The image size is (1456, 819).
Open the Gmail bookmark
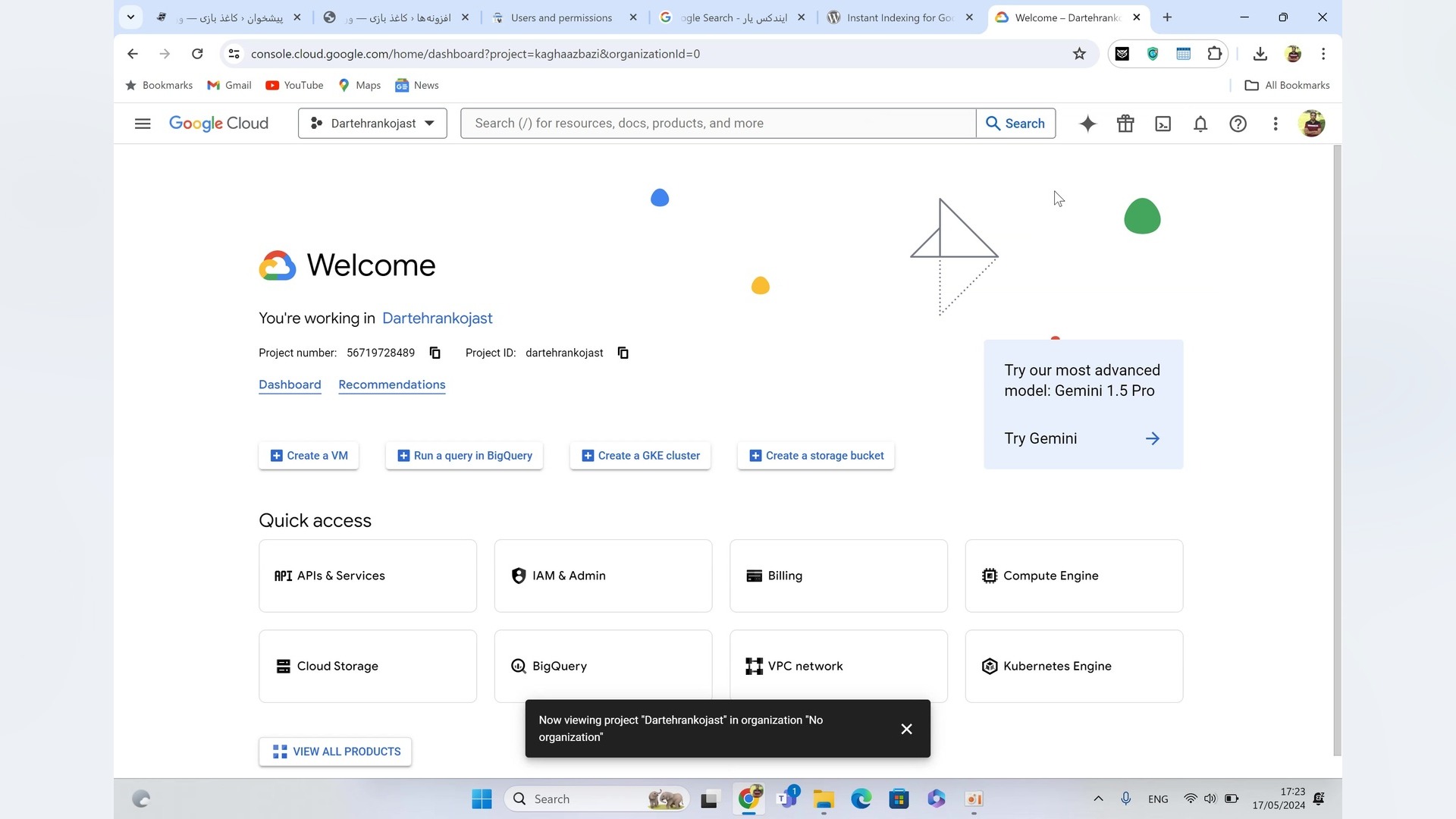[x=229, y=86]
